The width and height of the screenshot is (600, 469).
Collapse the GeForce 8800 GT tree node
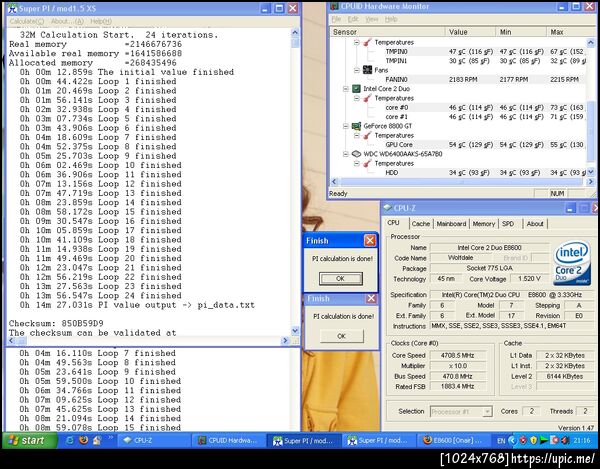(346, 126)
